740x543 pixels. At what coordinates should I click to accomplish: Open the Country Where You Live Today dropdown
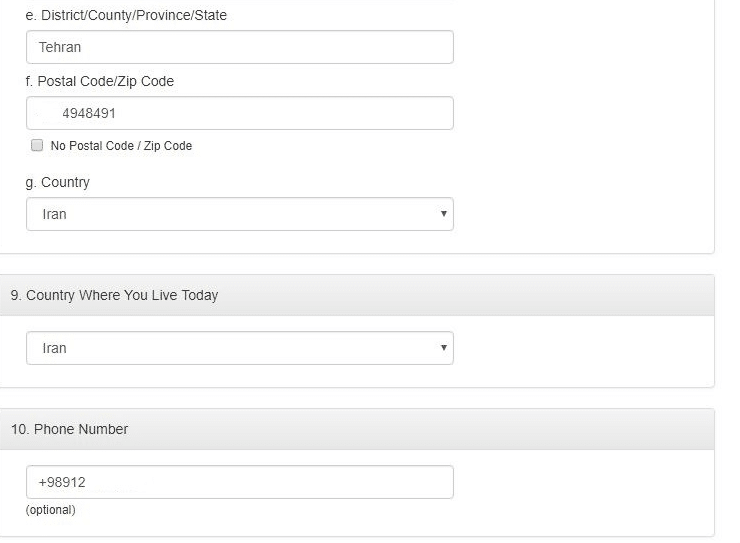[240, 348]
